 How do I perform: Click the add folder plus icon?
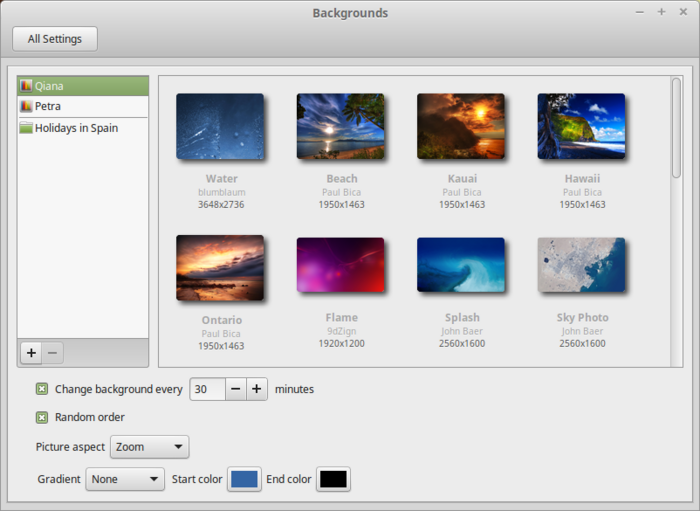tap(31, 353)
